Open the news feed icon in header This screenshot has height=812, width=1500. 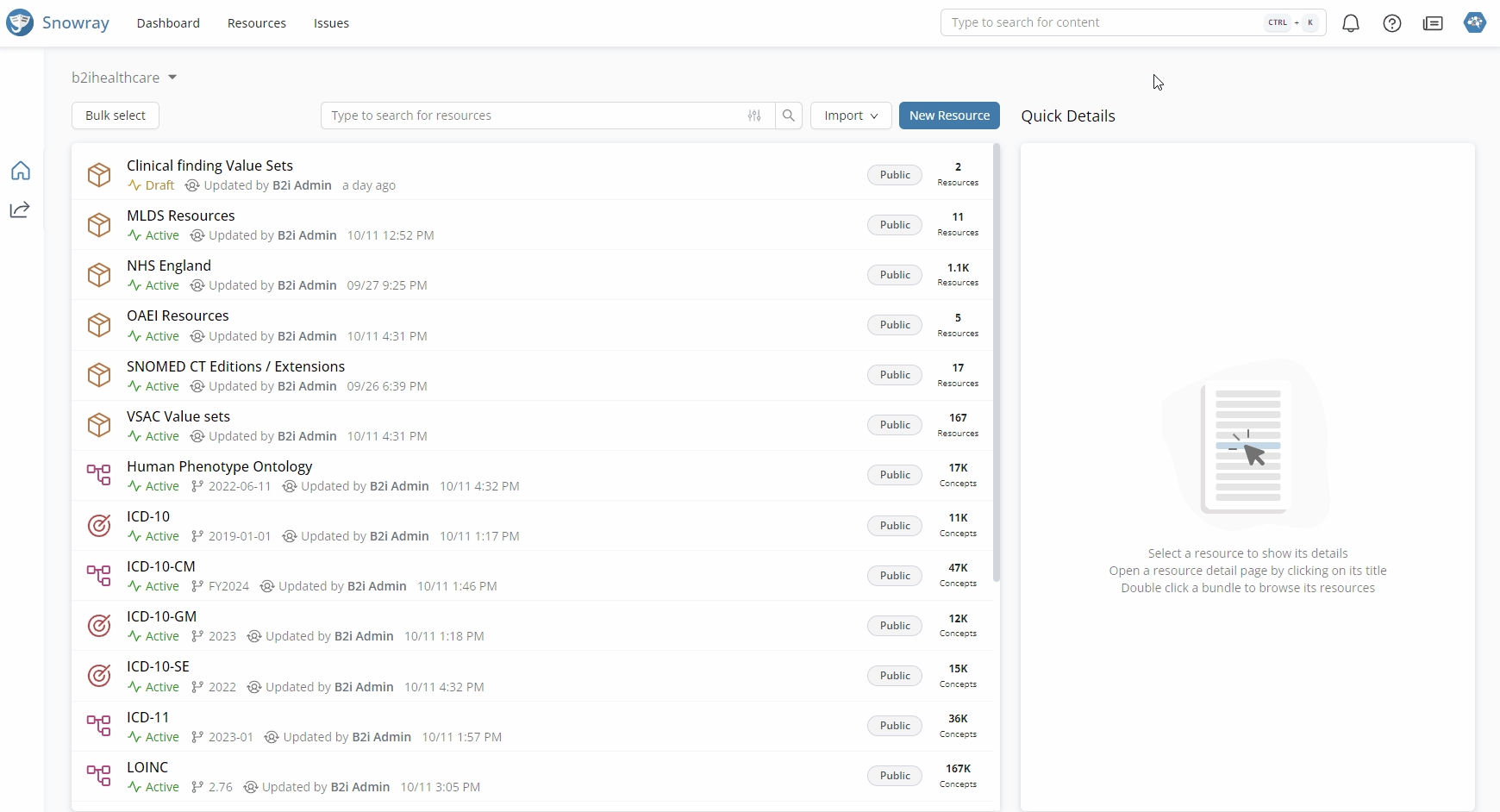pyautogui.click(x=1433, y=23)
